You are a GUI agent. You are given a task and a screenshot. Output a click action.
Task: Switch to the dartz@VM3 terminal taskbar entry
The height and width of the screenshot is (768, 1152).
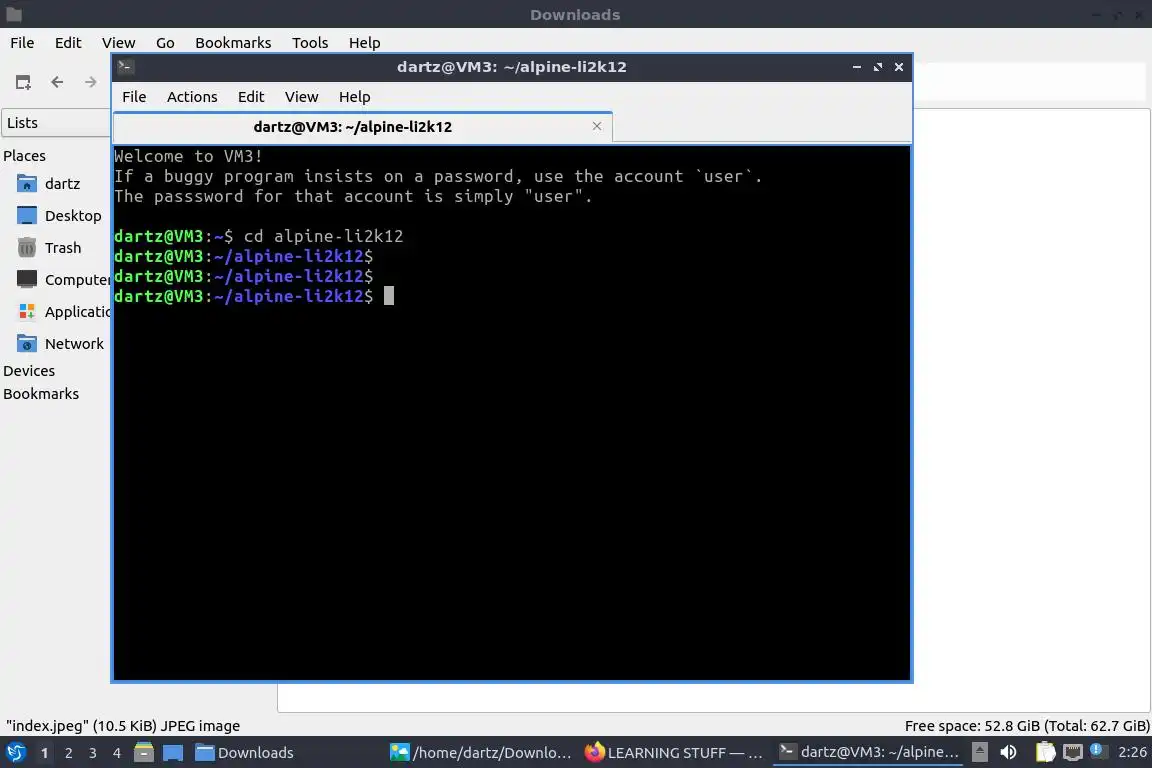[x=869, y=752]
